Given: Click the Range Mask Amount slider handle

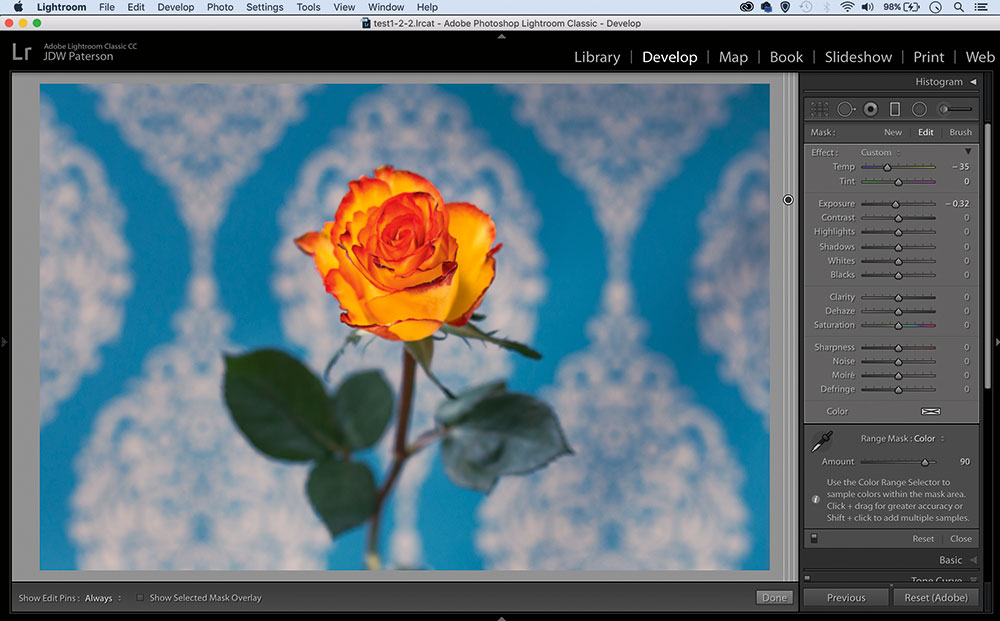Looking at the screenshot, I should [x=925, y=462].
